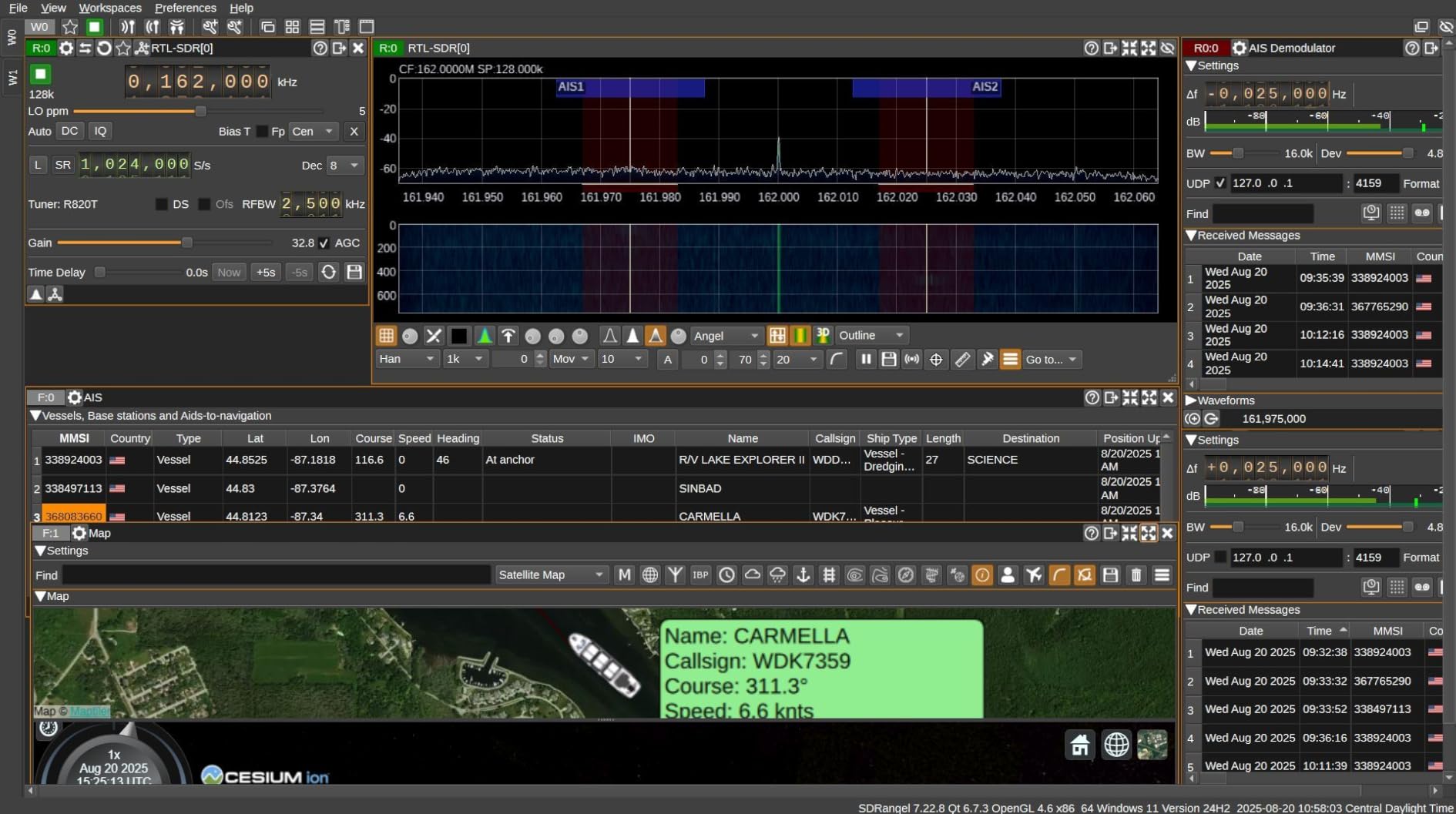Toggle IQ imbalance auto correction
Image resolution: width=1456 pixels, height=814 pixels.
(x=100, y=131)
